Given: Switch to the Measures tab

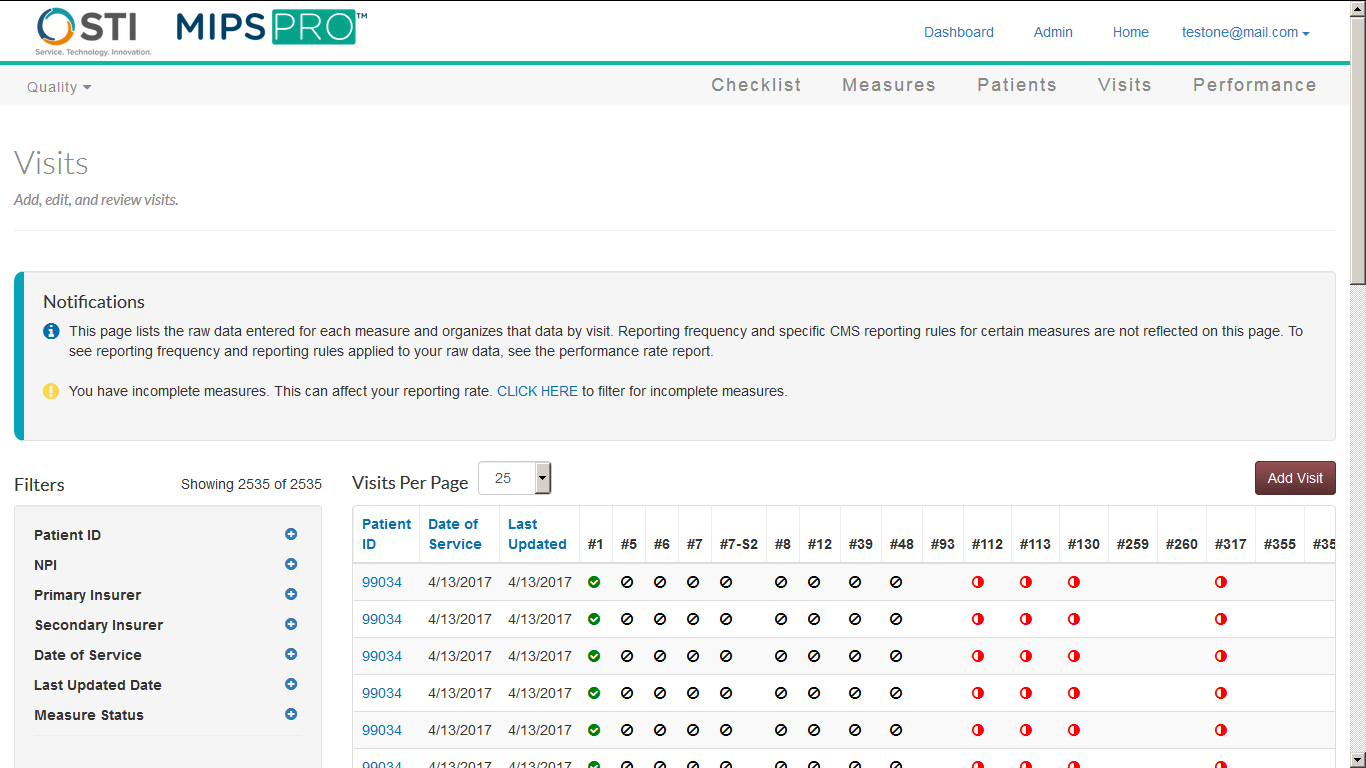Looking at the screenshot, I should (888, 85).
